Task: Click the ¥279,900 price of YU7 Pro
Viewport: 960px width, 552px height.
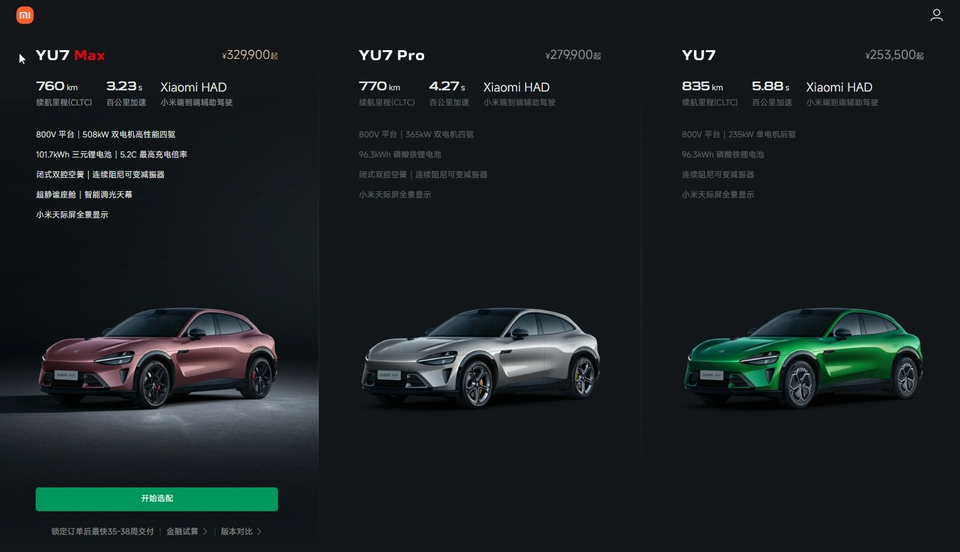Action: pos(573,55)
